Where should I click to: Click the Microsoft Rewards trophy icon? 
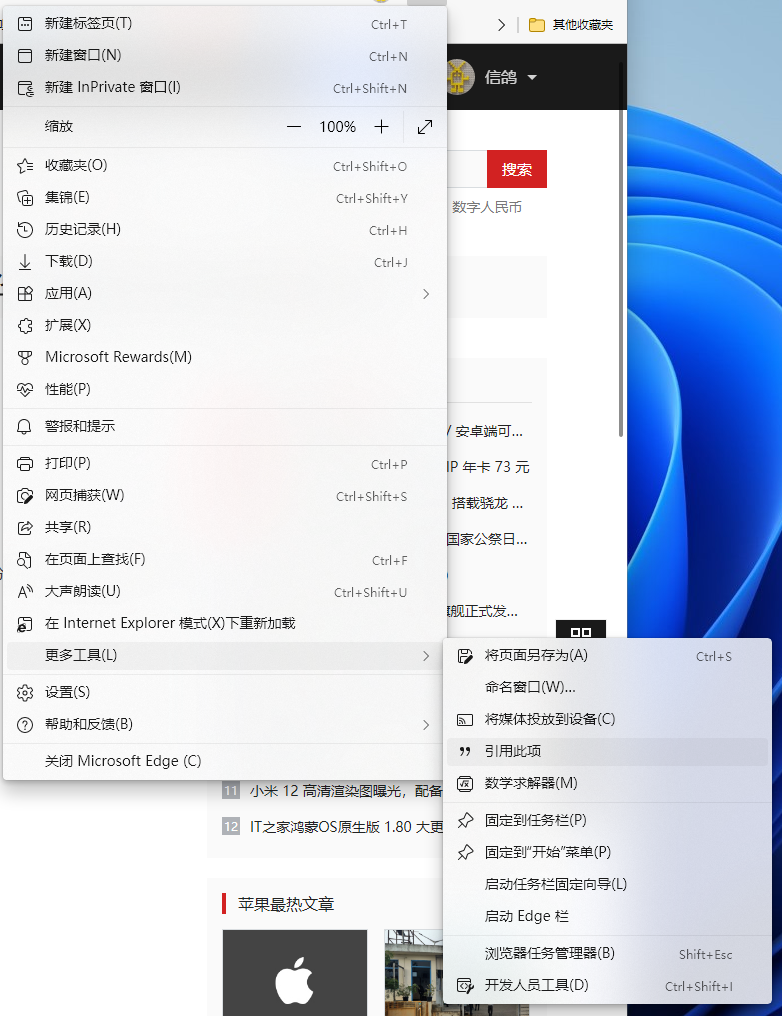(25, 357)
